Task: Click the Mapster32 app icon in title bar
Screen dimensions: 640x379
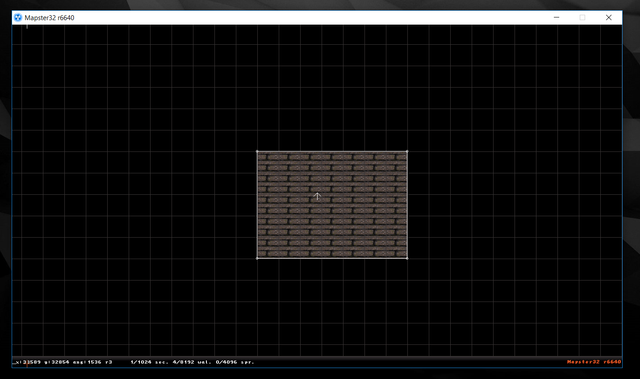Action: coord(18,18)
